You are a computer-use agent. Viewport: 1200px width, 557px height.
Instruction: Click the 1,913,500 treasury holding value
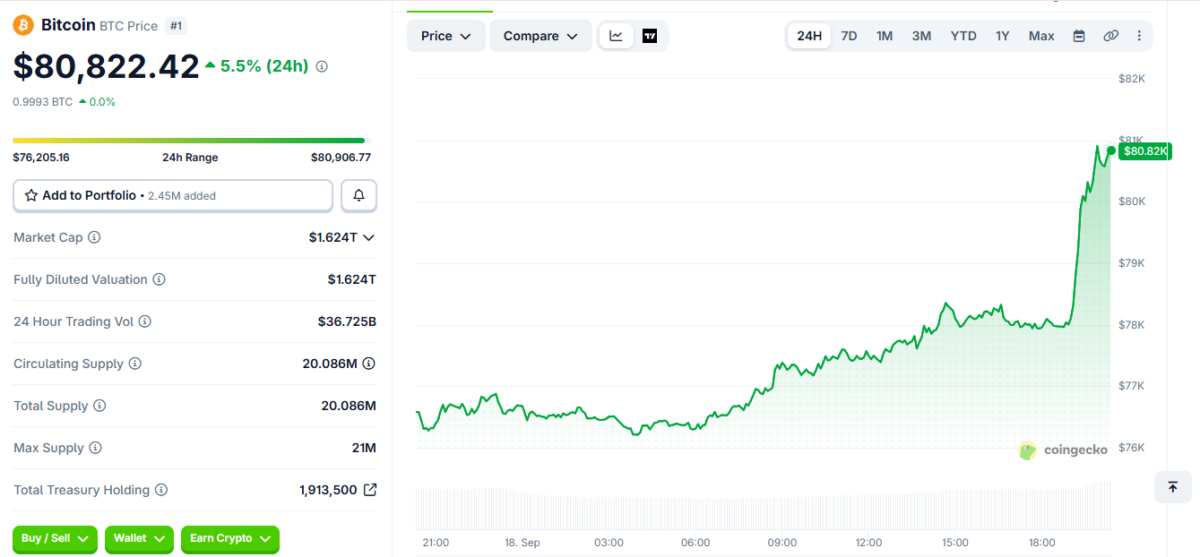328,490
